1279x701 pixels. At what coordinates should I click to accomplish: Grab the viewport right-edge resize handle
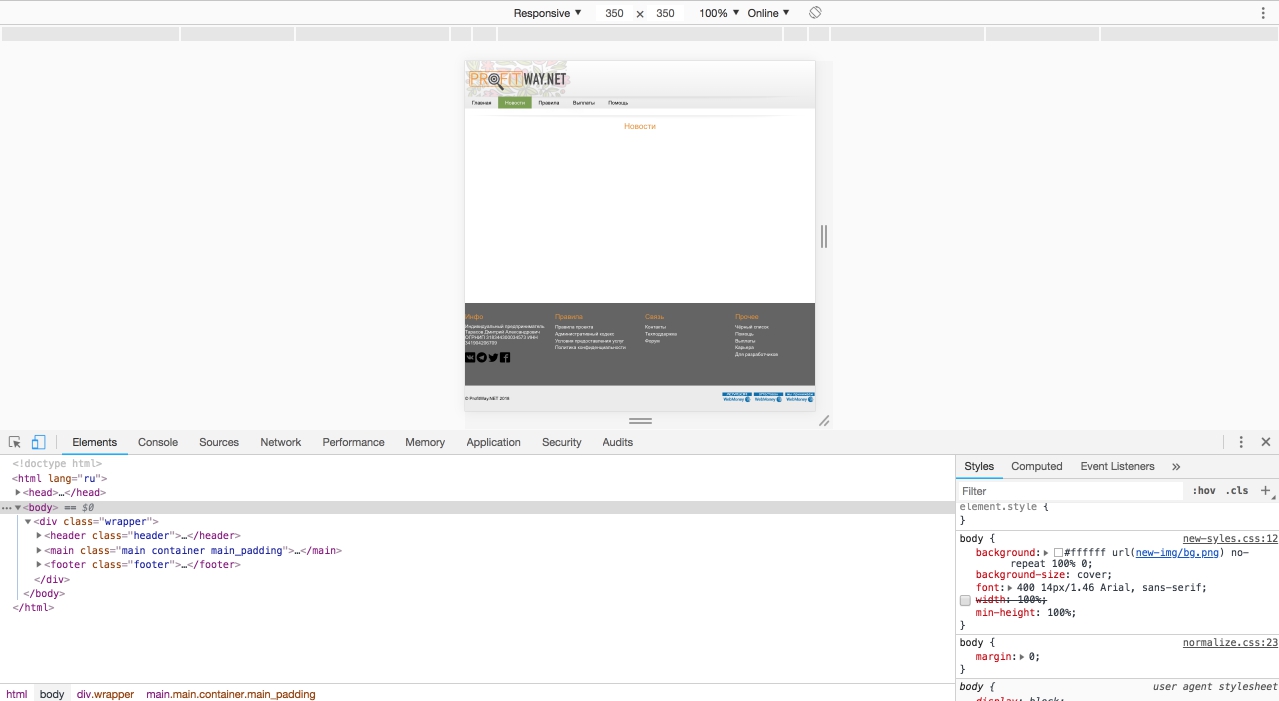point(824,237)
